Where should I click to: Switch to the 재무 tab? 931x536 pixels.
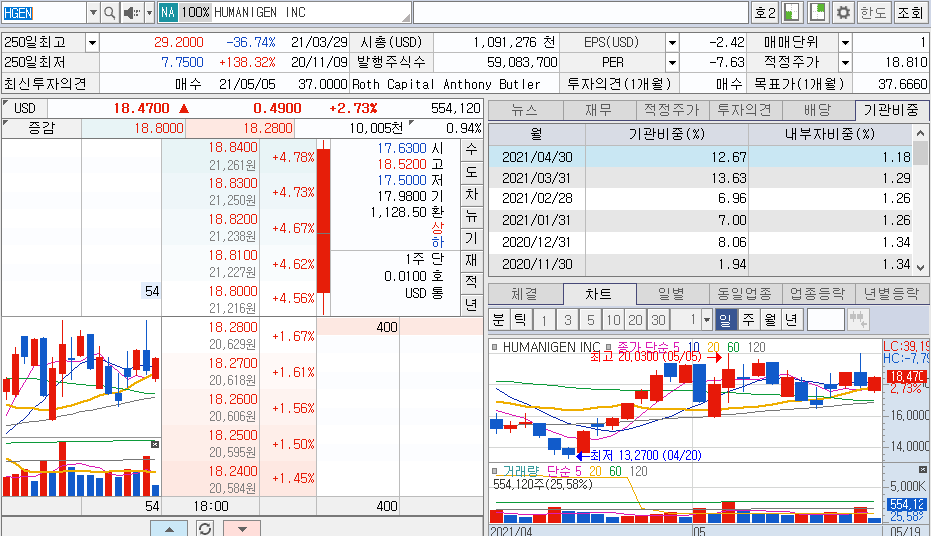(599, 110)
